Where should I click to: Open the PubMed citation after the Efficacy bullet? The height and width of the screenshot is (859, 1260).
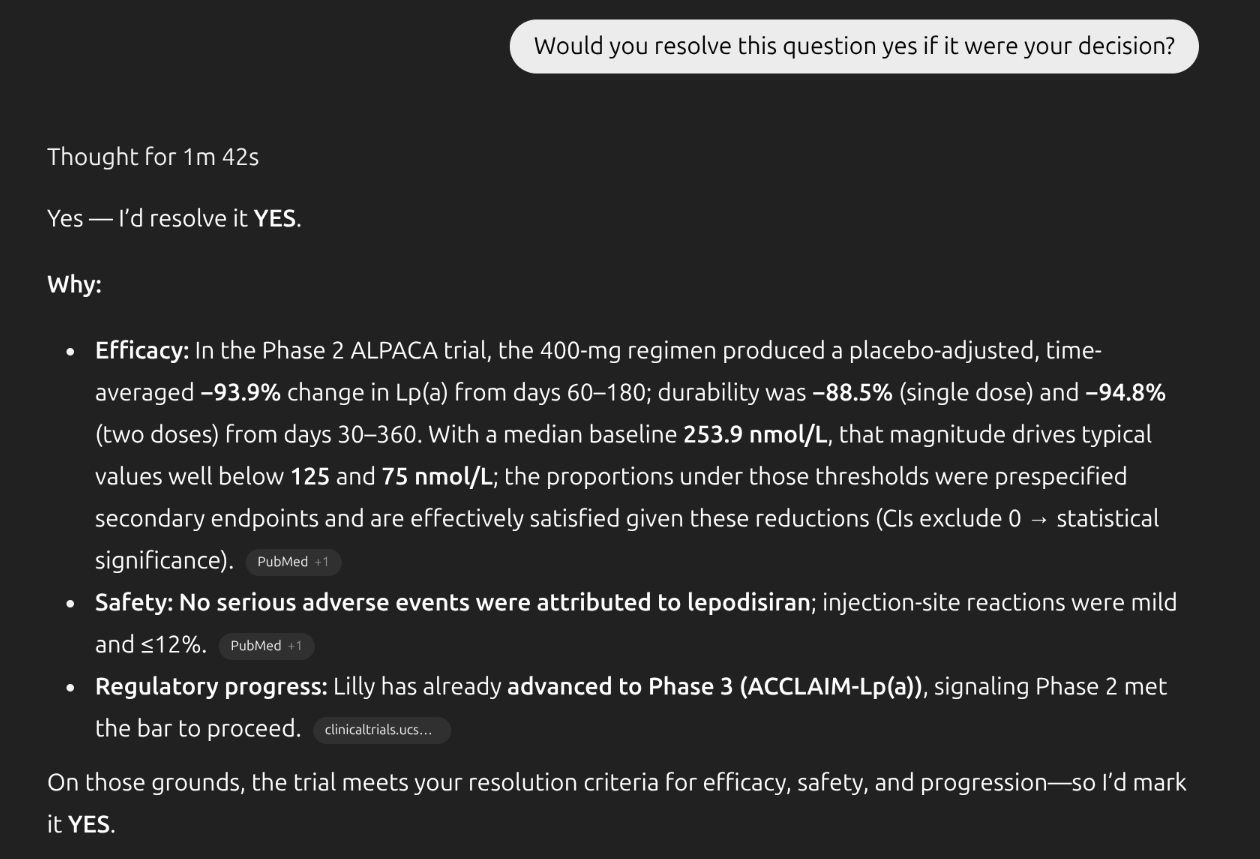282,562
